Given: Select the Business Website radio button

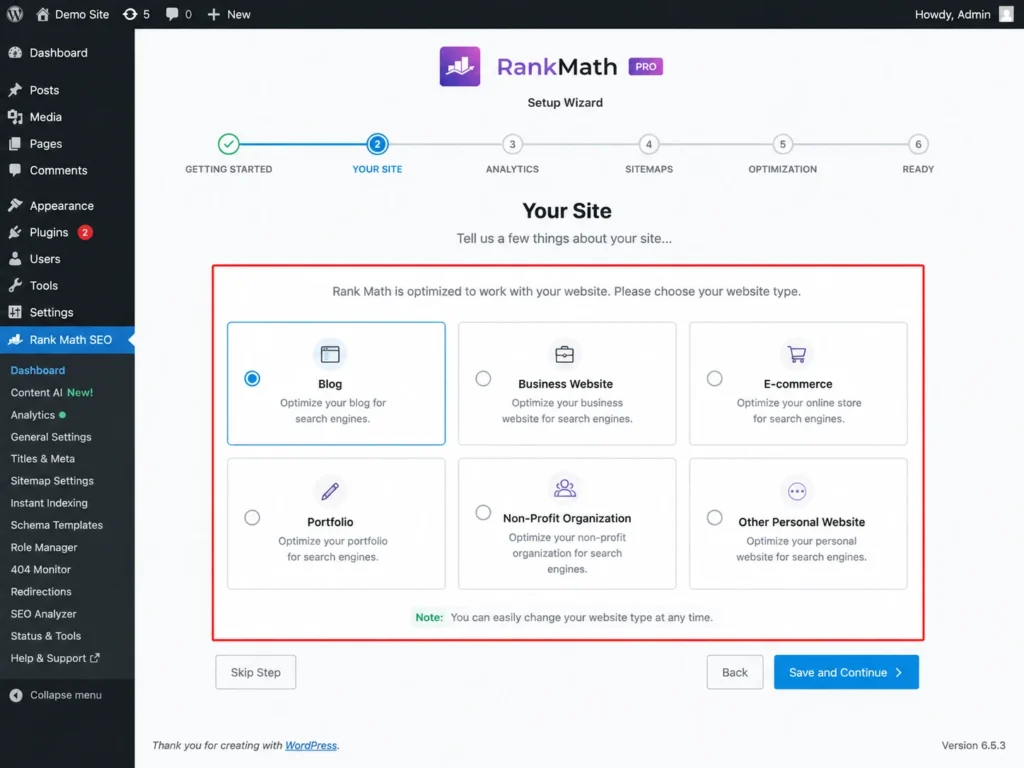Looking at the screenshot, I should pyautogui.click(x=483, y=378).
